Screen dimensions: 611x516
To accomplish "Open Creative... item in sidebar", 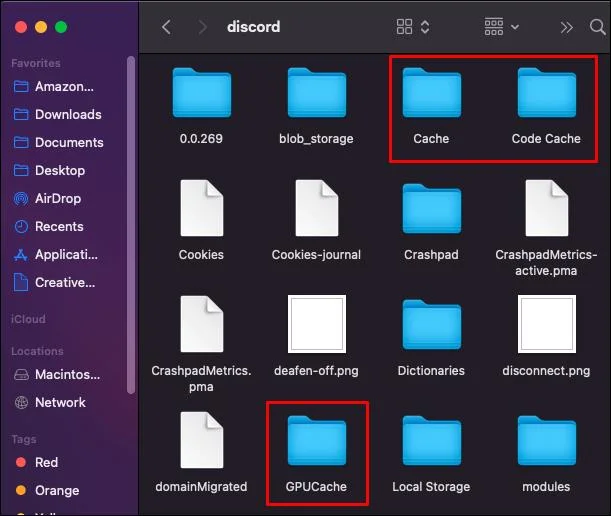I will click(54, 283).
